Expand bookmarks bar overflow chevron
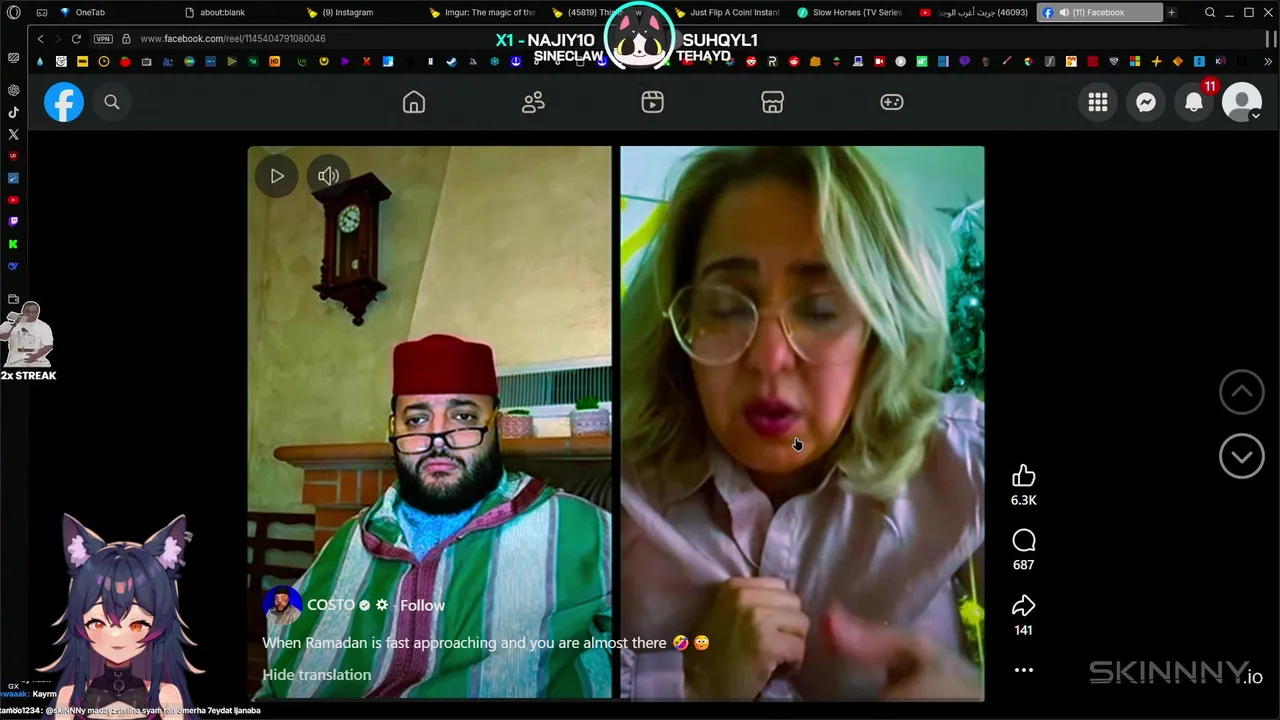The width and height of the screenshot is (1280, 720). (1267, 61)
